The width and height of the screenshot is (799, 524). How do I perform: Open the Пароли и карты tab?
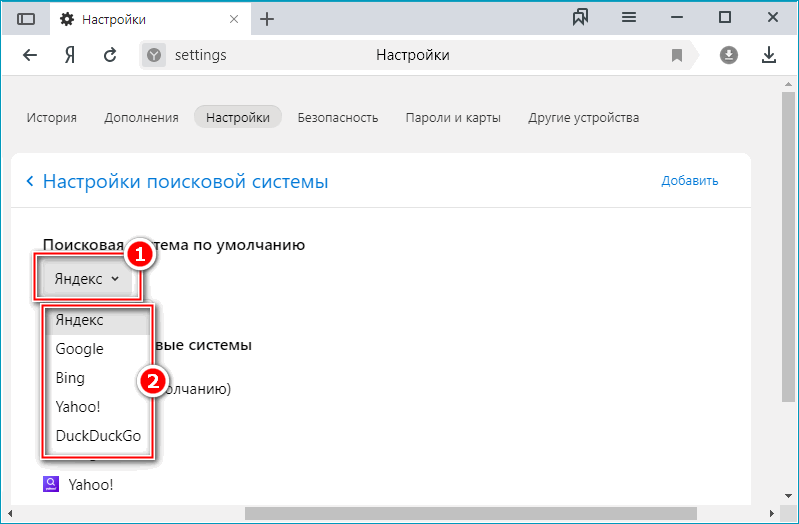[453, 118]
